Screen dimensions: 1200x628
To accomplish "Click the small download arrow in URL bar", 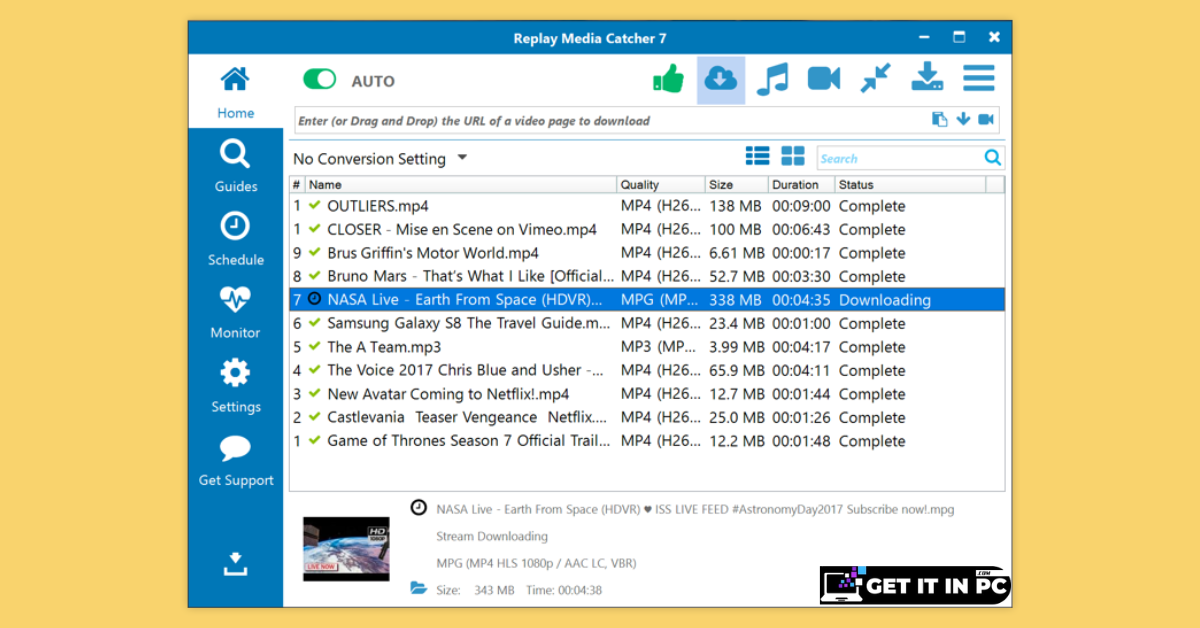I will tap(963, 120).
